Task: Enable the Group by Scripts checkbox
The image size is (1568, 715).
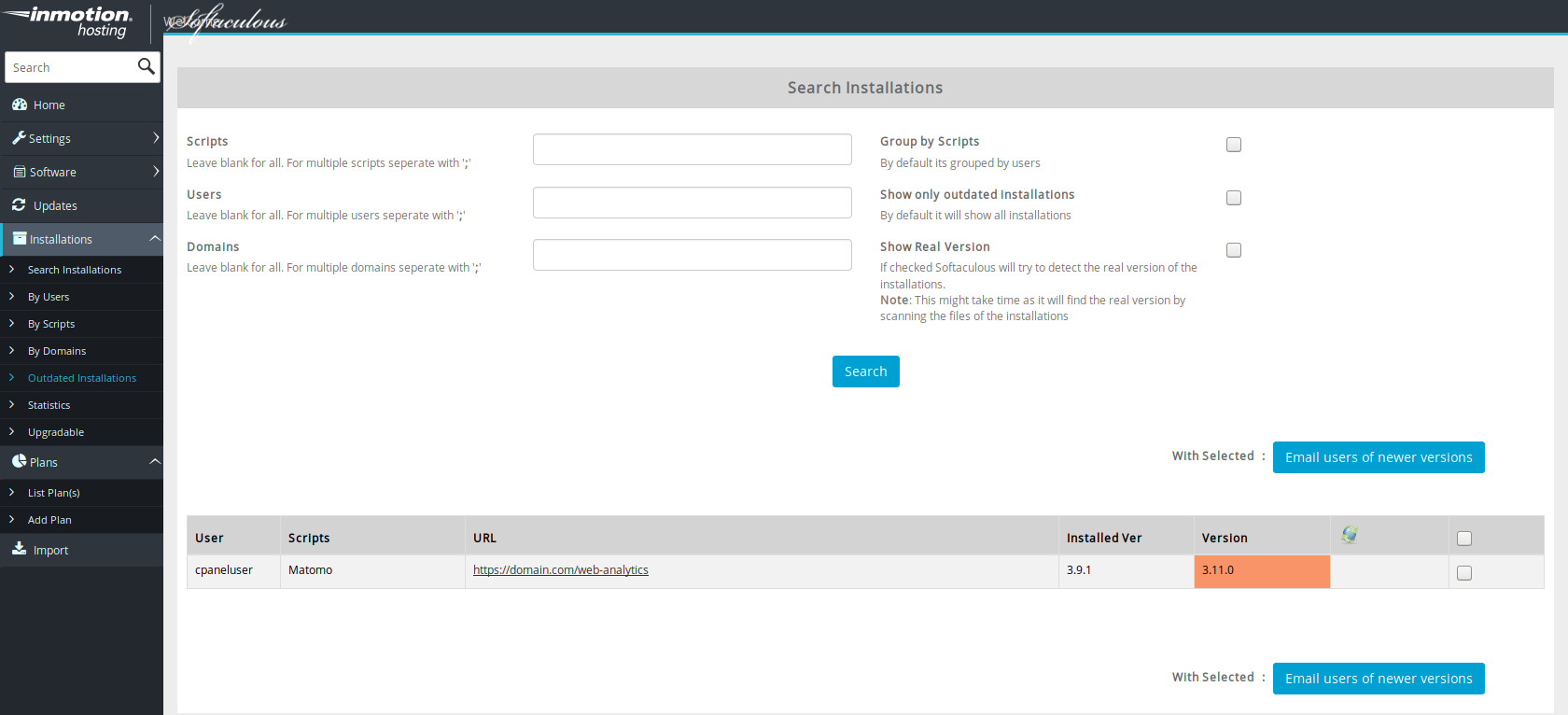Action: tap(1234, 145)
